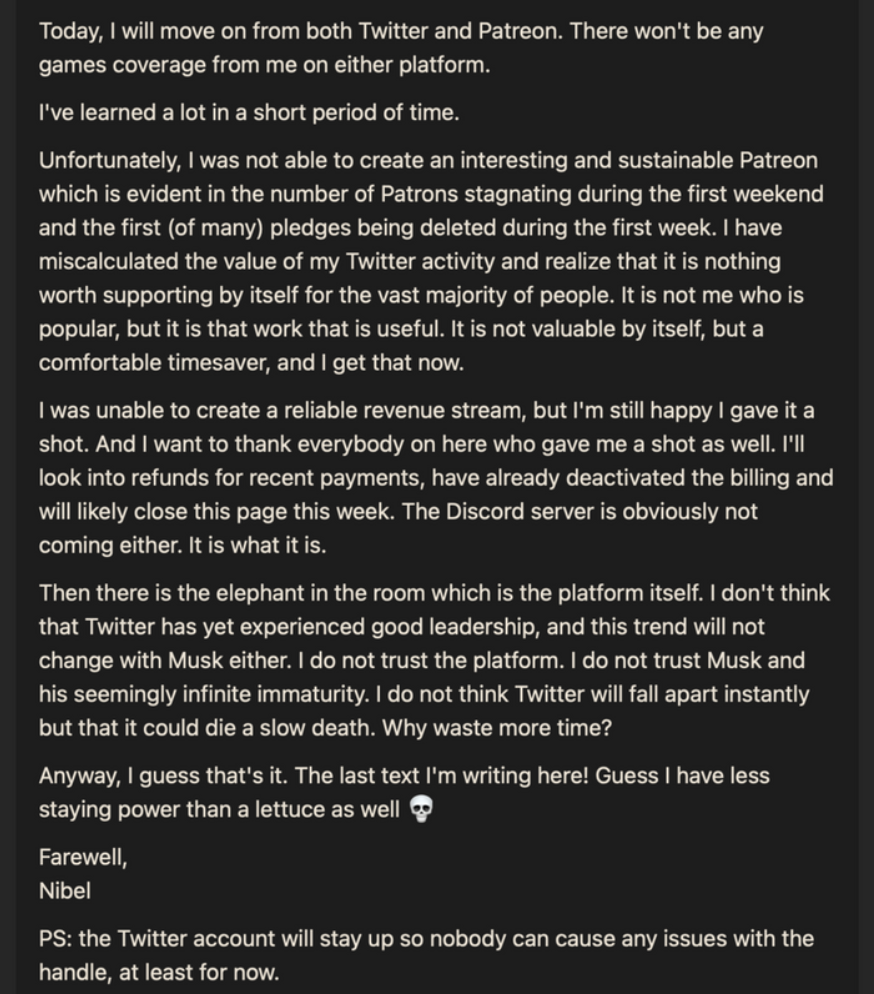Click the line 'staying power than a lettuce as well'
The width and height of the screenshot is (874, 994).
click(x=219, y=810)
